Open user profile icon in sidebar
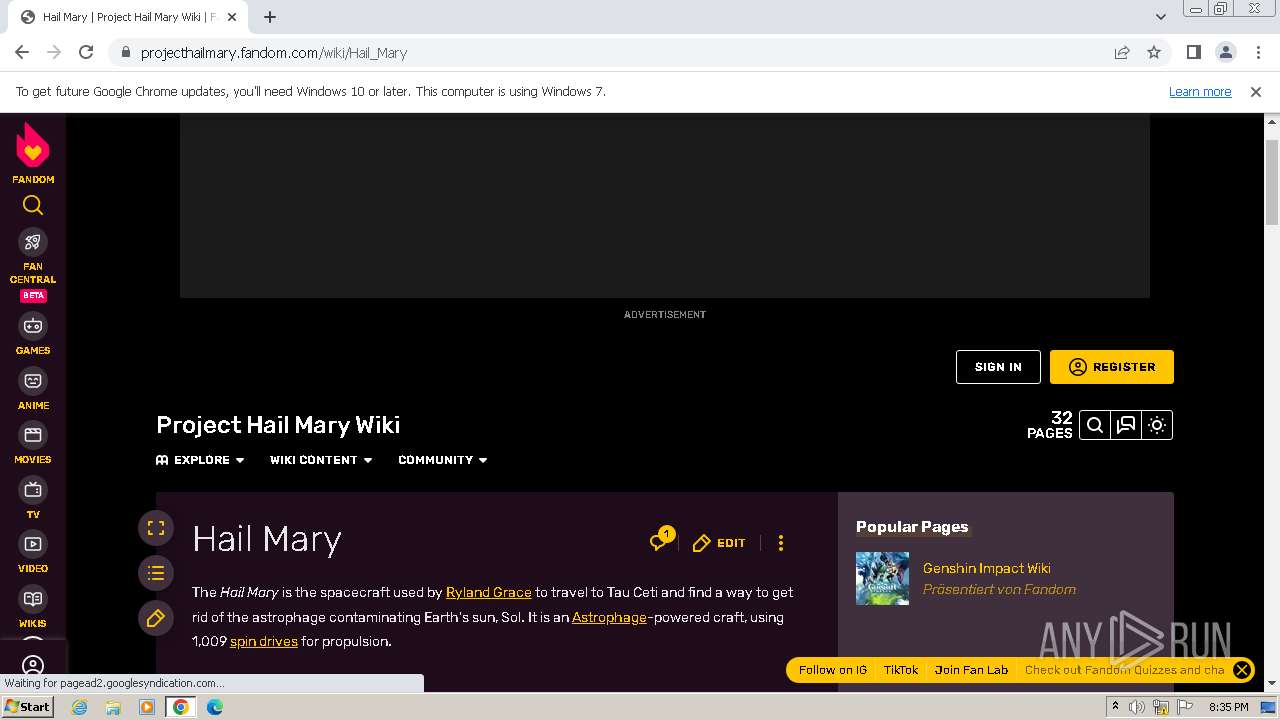Image resolution: width=1280 pixels, height=720 pixels. (33, 665)
